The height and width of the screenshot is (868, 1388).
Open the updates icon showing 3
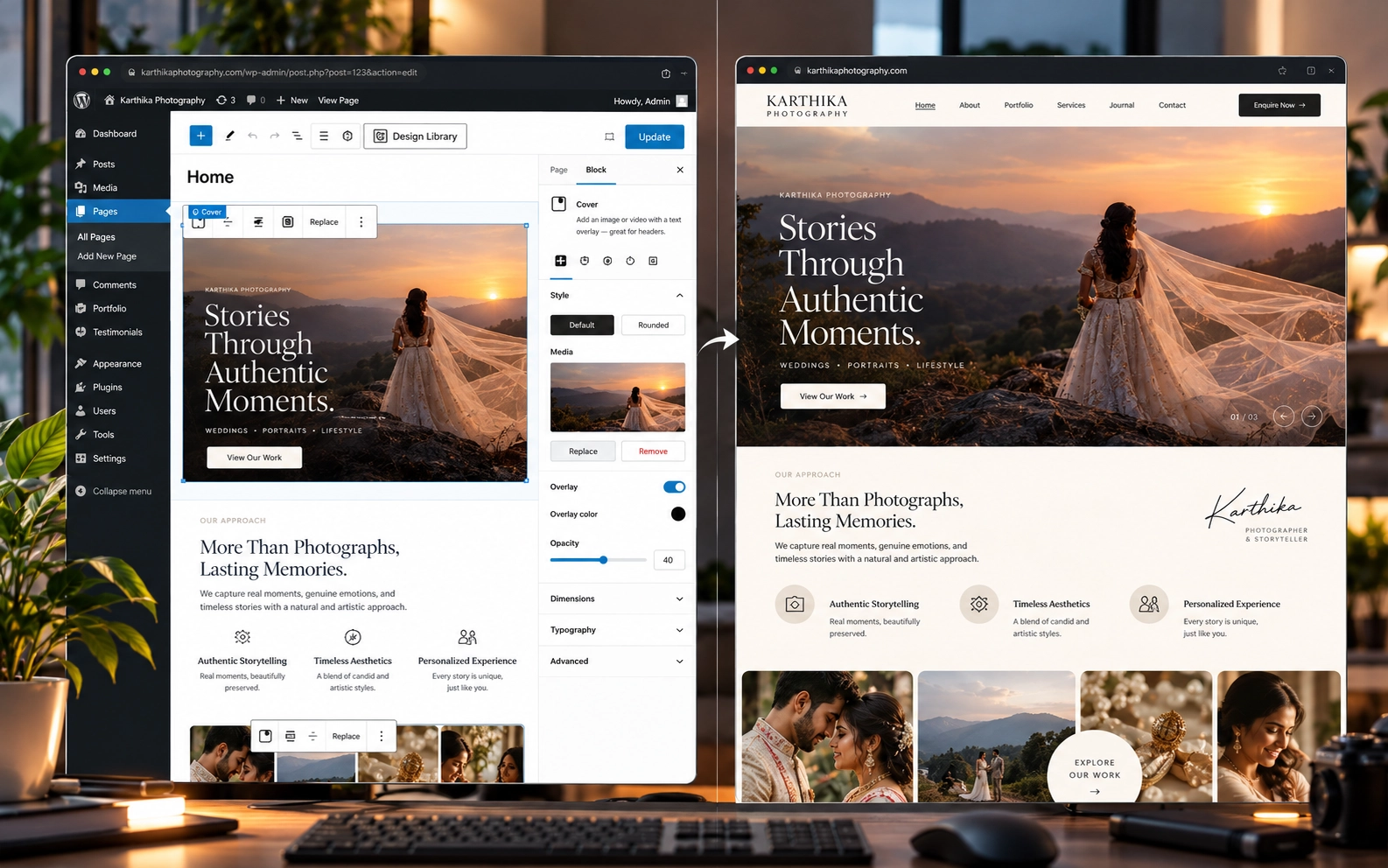226,101
